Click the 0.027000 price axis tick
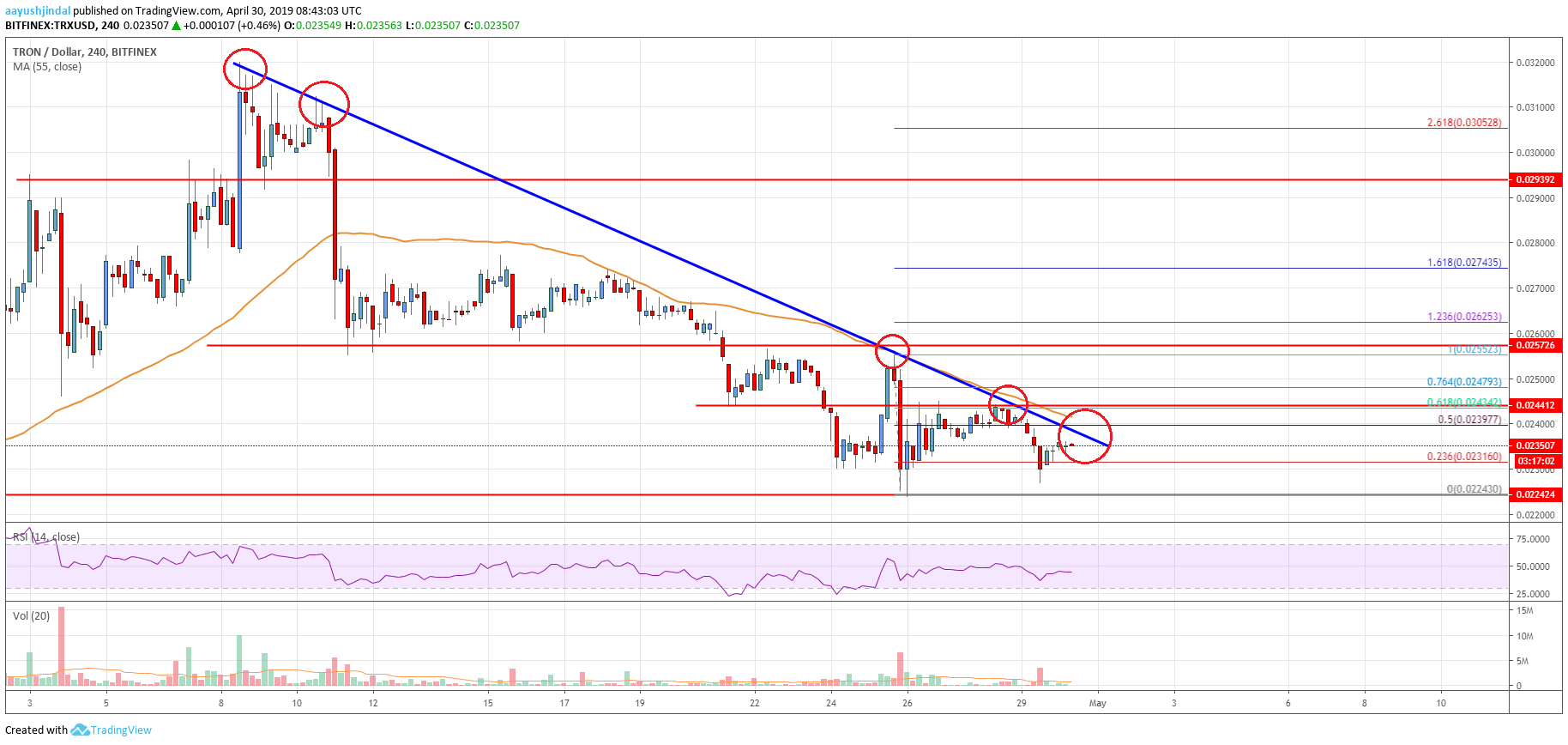This screenshot has height=745, width=1568. click(x=1535, y=288)
